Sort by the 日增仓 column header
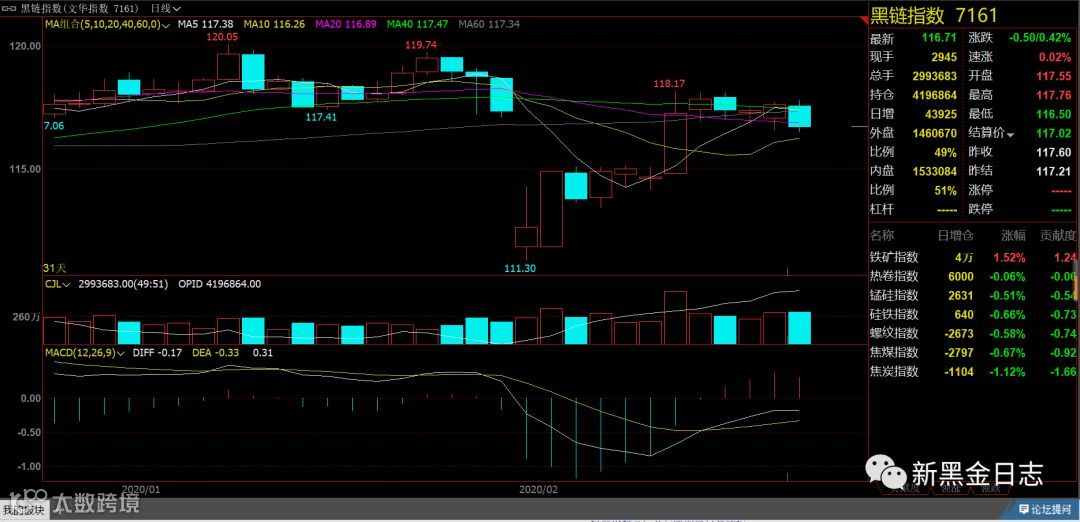The height and width of the screenshot is (522, 1080). 956,236
